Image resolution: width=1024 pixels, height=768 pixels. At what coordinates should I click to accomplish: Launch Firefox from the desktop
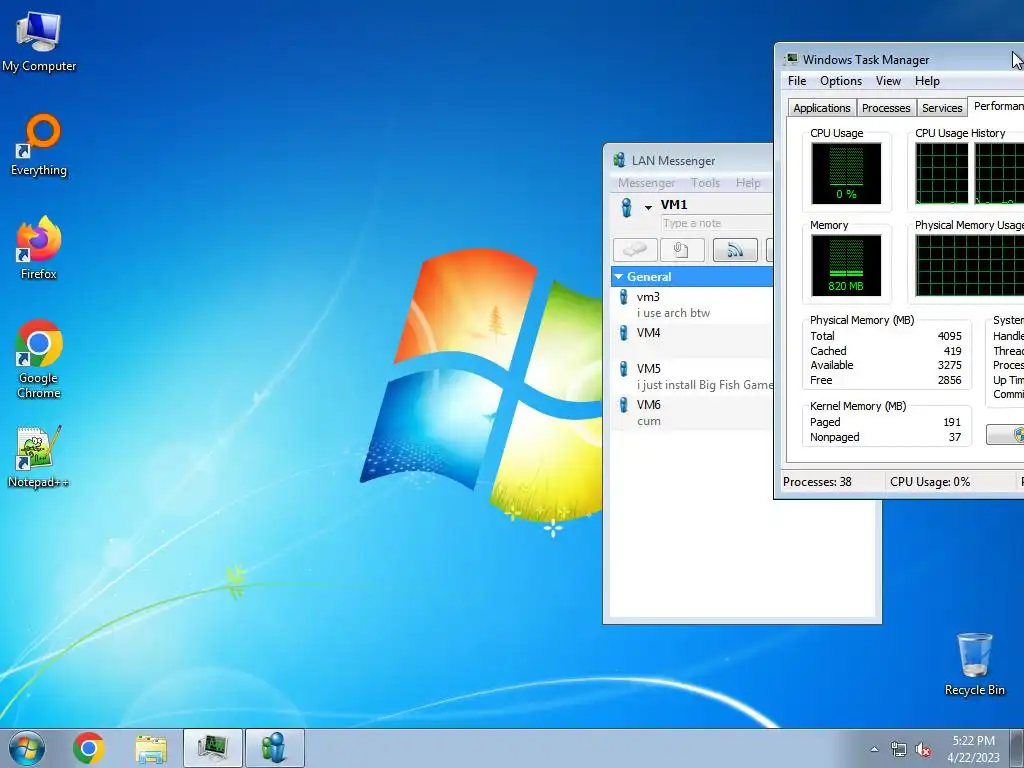[39, 248]
